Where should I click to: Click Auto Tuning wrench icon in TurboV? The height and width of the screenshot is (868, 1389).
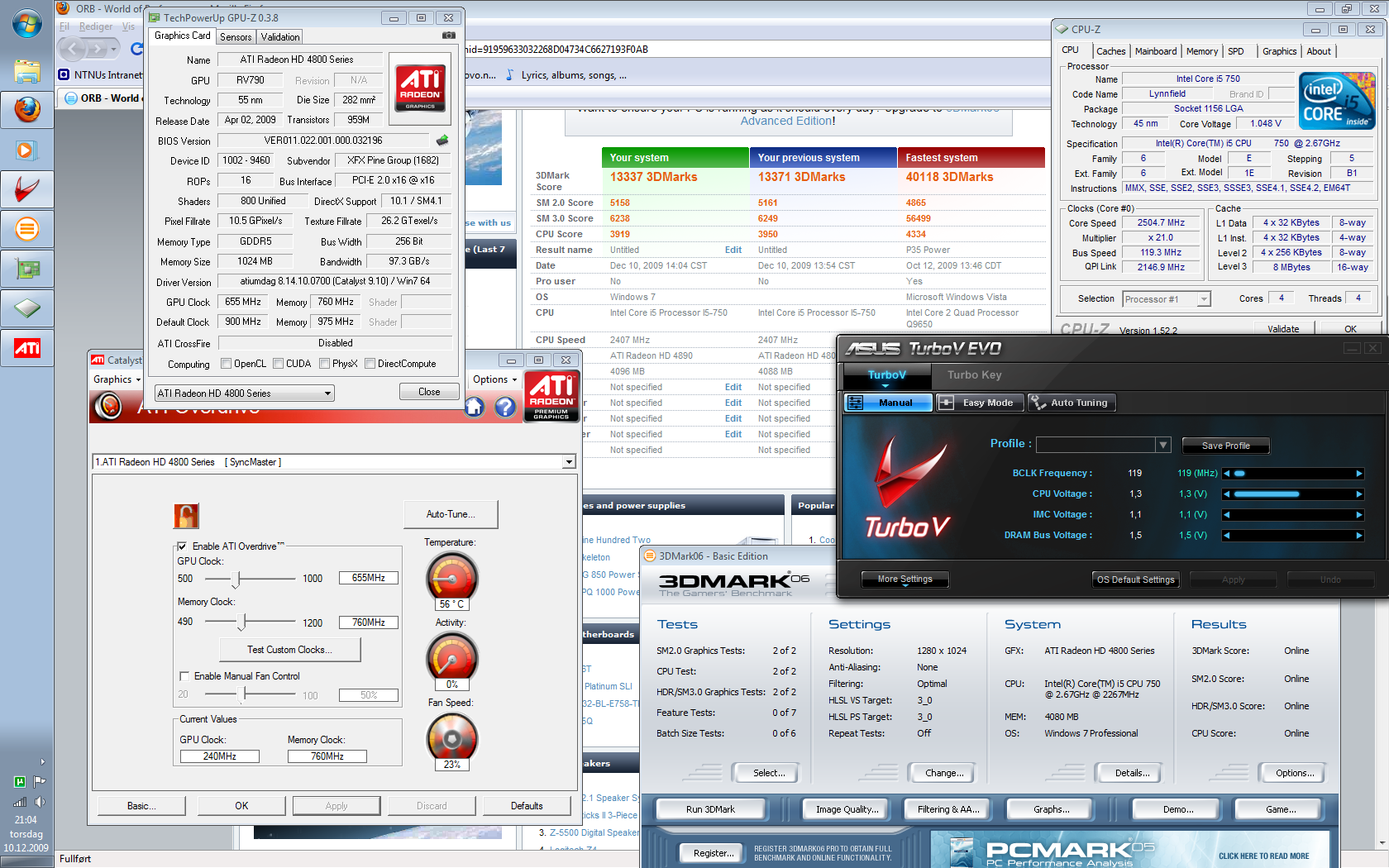coord(1037,403)
